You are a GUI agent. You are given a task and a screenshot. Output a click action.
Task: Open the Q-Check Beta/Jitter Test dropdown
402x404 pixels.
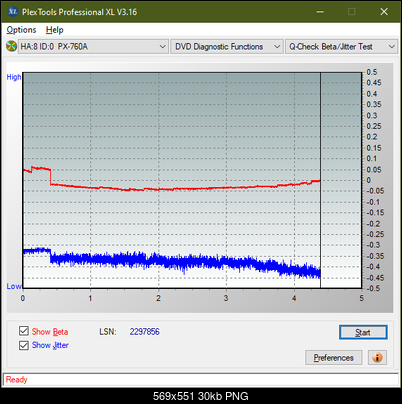point(341,47)
